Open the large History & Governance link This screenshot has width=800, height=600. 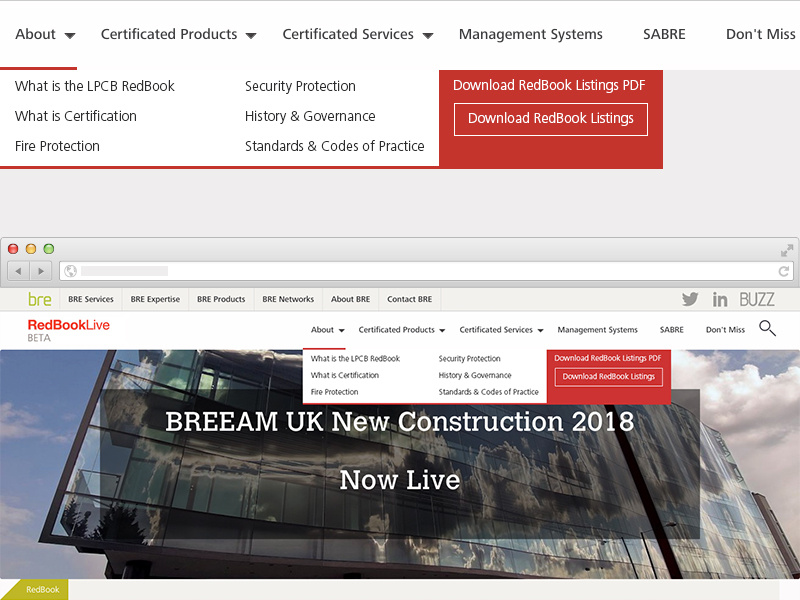[310, 116]
